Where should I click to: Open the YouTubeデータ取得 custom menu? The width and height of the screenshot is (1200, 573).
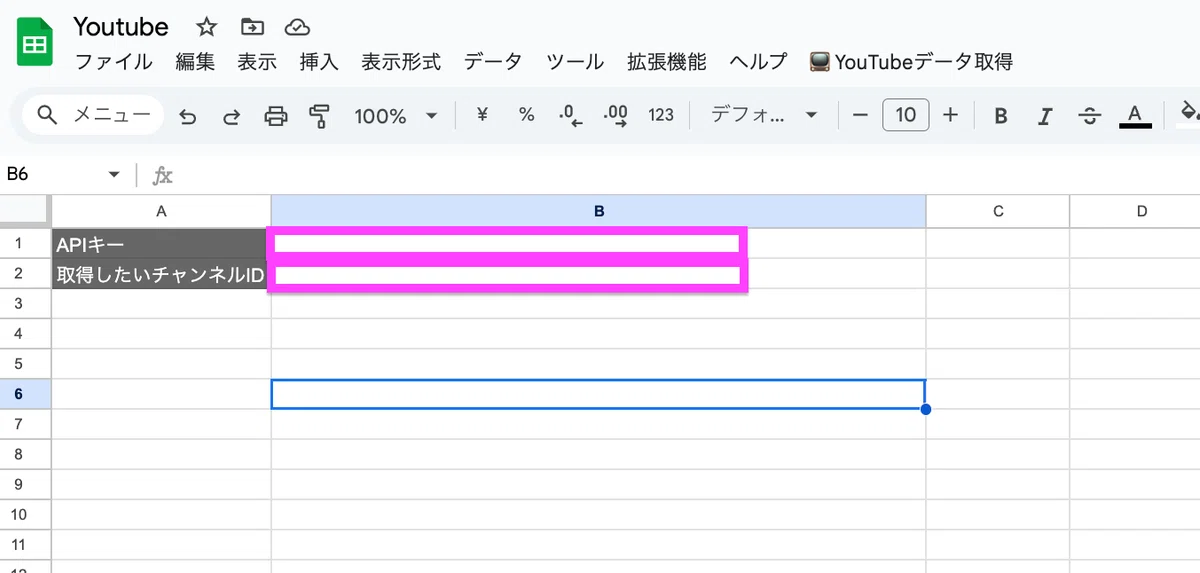(911, 62)
